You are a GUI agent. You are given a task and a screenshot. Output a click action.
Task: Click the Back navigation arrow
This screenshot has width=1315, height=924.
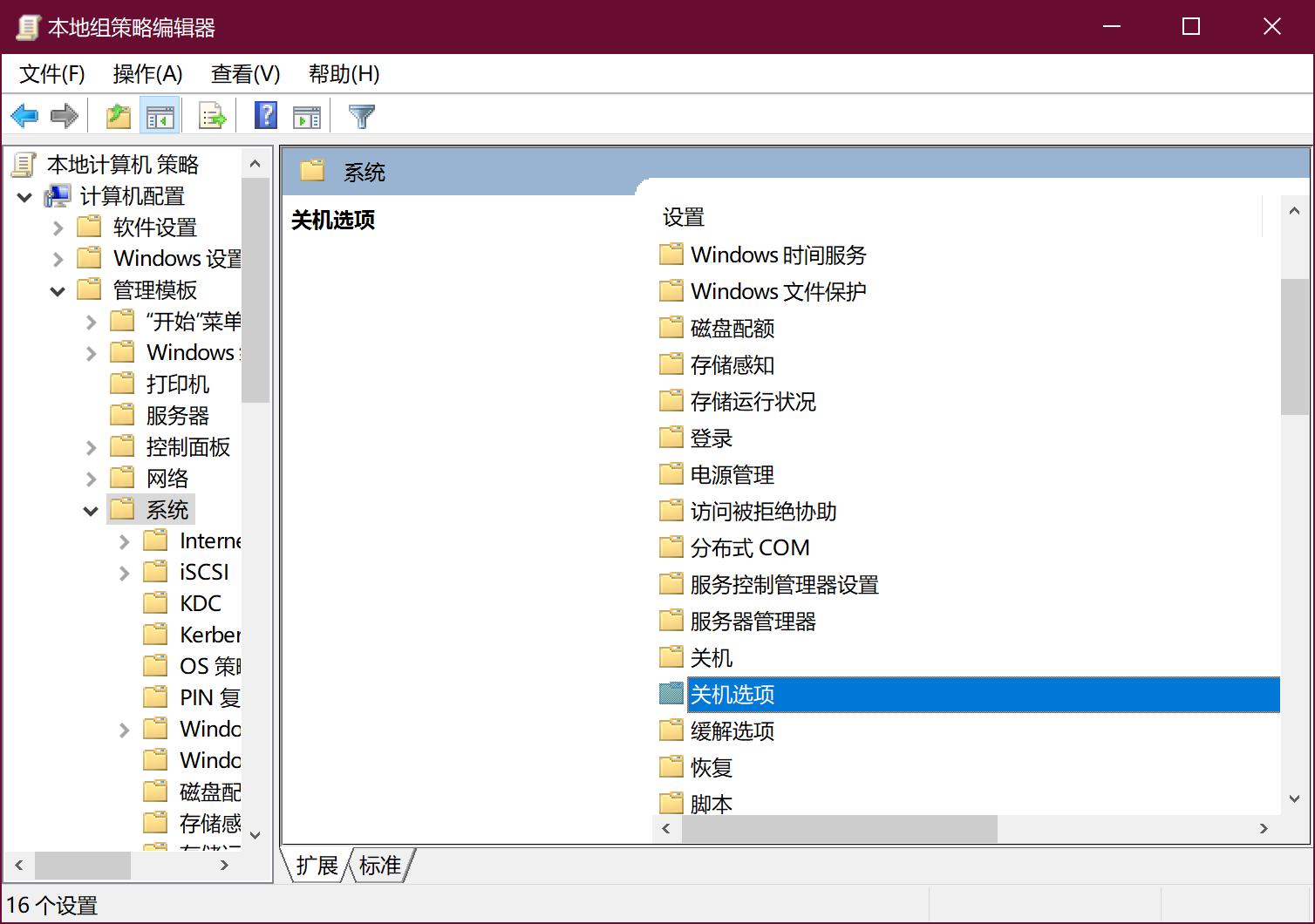(24, 115)
